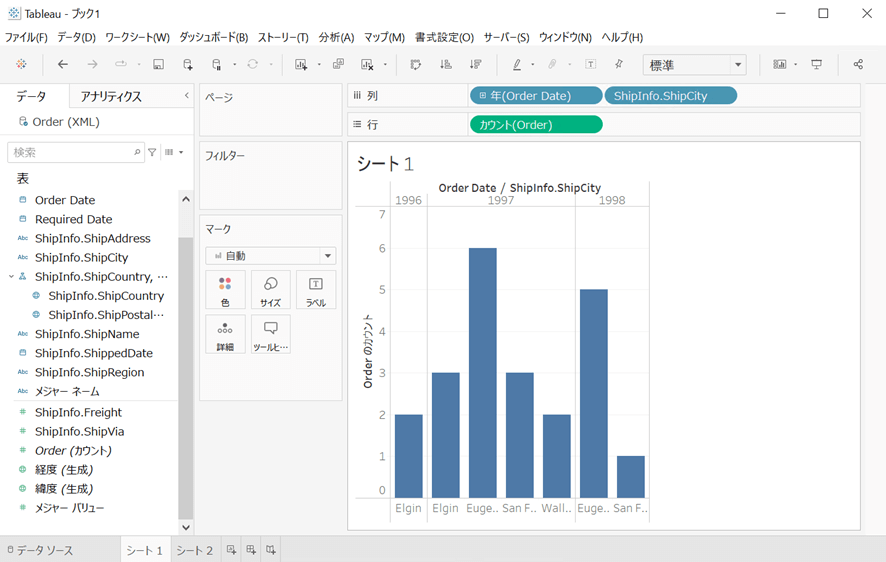Click the データ ソース button at bottom
The image size is (886, 562).
pos(40,550)
